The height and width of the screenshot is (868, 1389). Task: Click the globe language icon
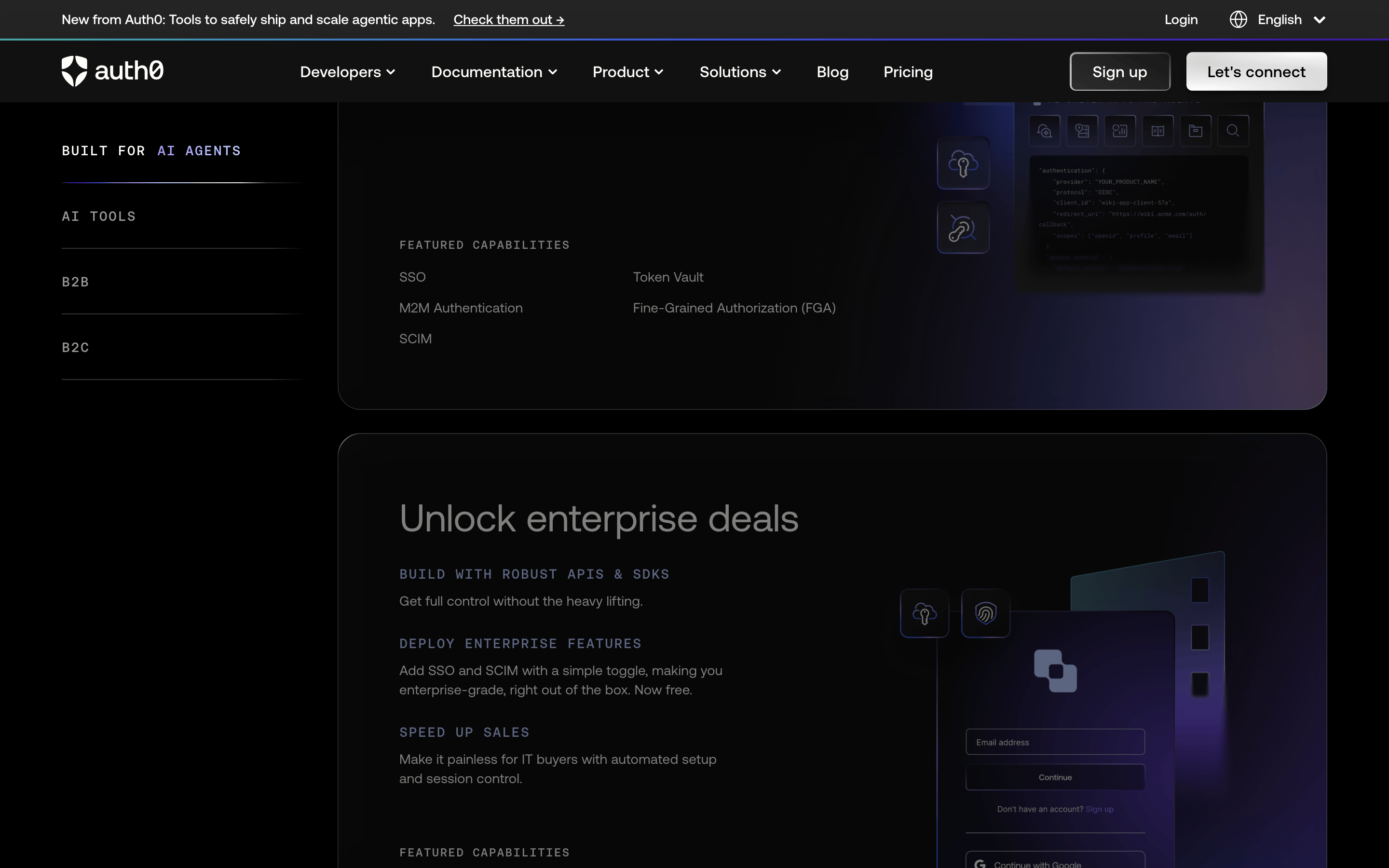(1238, 19)
